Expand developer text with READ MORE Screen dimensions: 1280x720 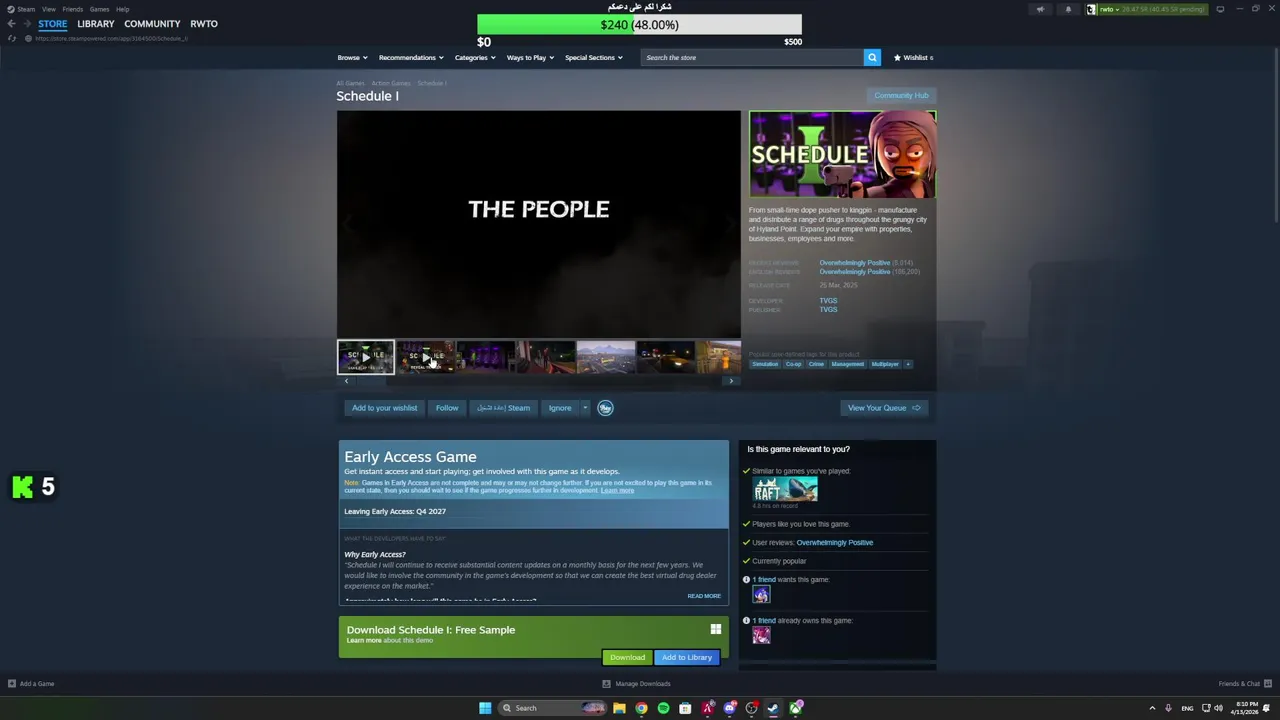(x=704, y=596)
